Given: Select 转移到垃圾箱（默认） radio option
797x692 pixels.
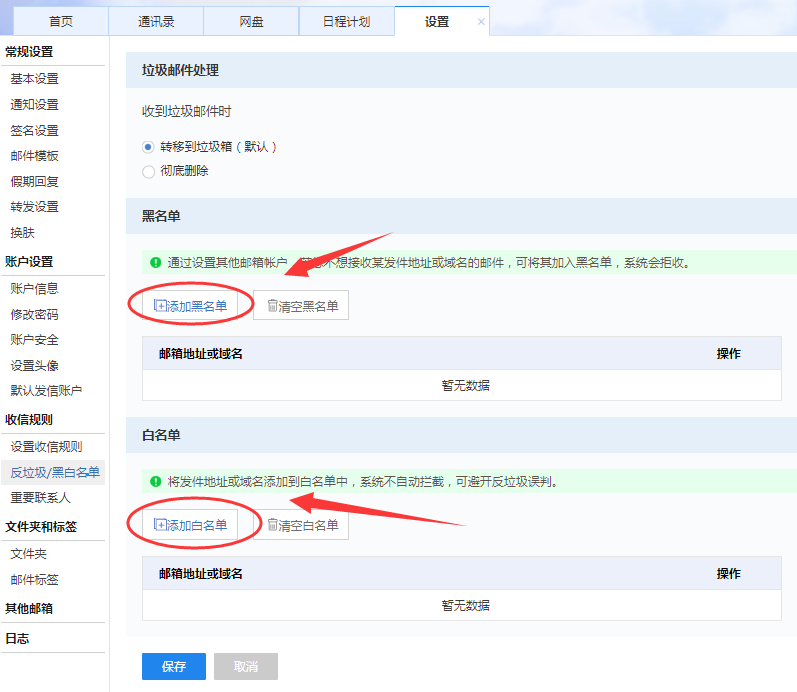Looking at the screenshot, I should (149, 146).
